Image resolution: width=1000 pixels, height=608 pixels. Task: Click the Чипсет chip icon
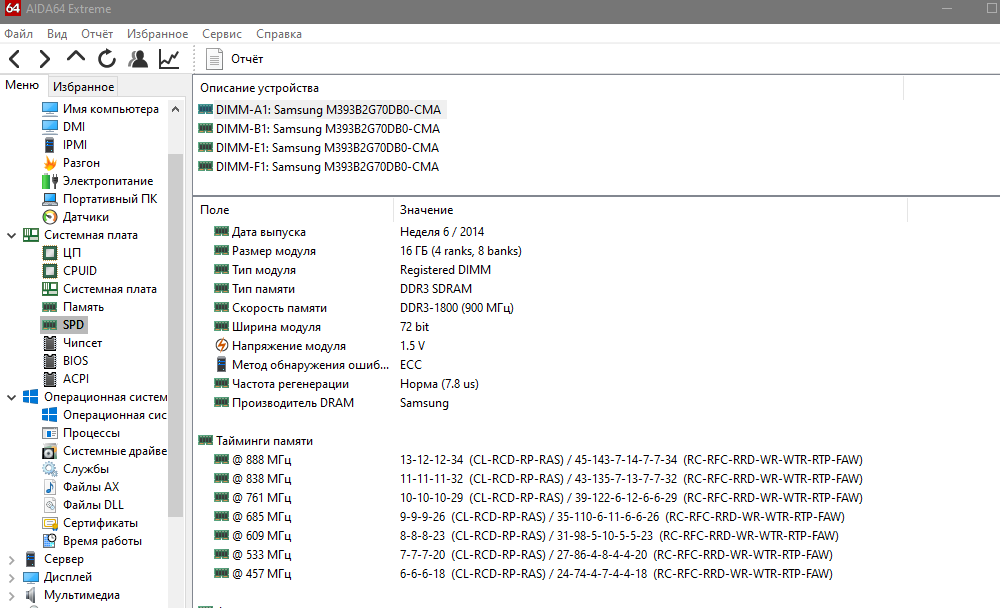tap(50, 343)
